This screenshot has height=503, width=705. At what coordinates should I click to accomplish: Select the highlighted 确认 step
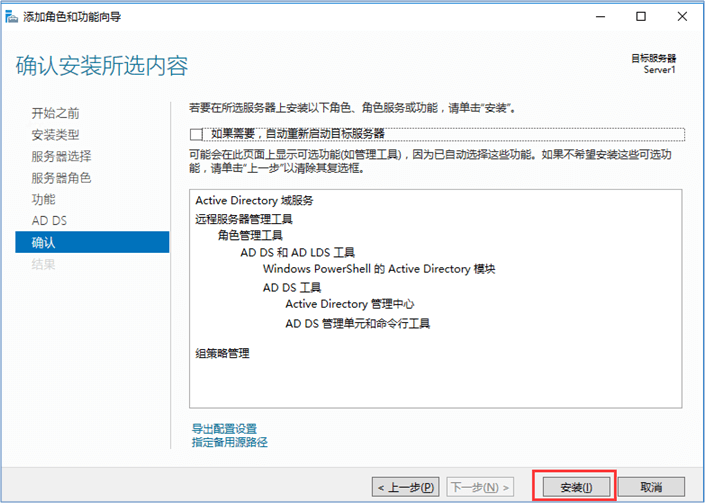click(x=92, y=242)
